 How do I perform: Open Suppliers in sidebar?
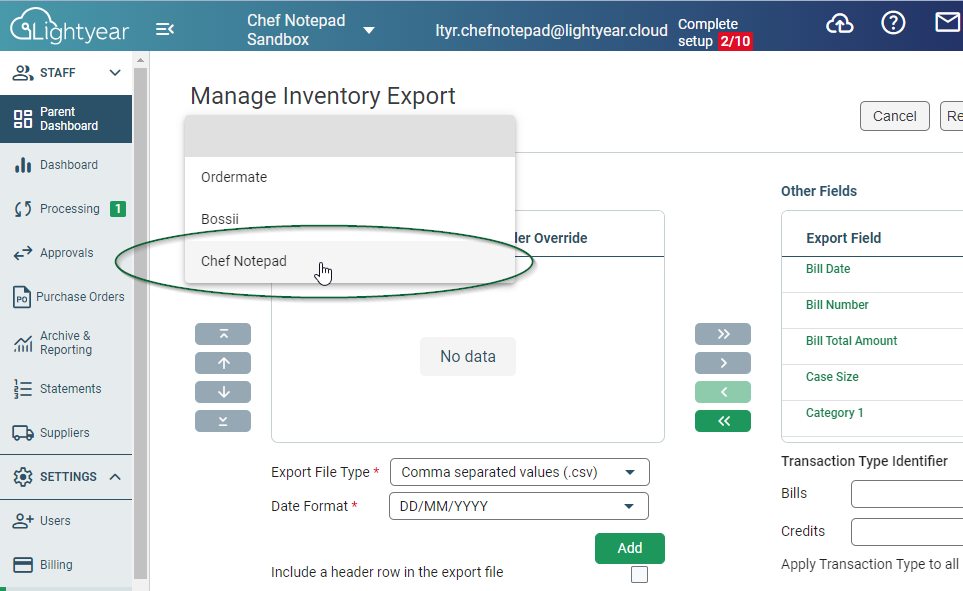pos(66,433)
